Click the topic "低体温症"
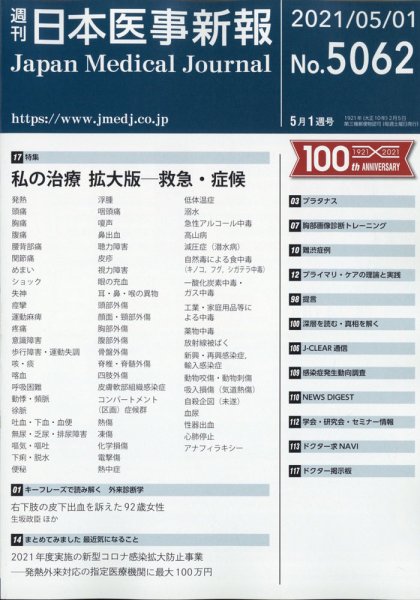The width and height of the screenshot is (420, 600). point(199,200)
